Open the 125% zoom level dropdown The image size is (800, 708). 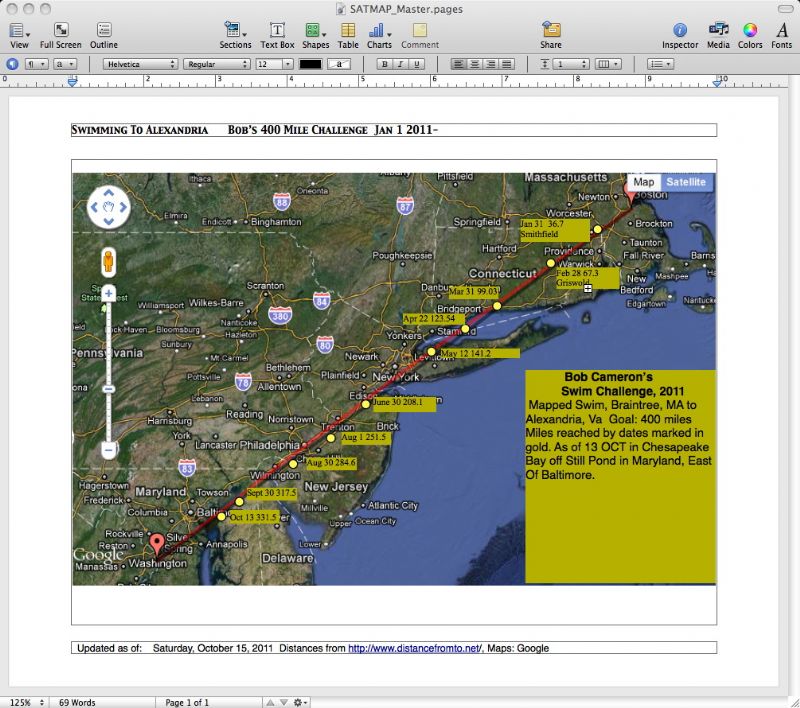pyautogui.click(x=26, y=702)
